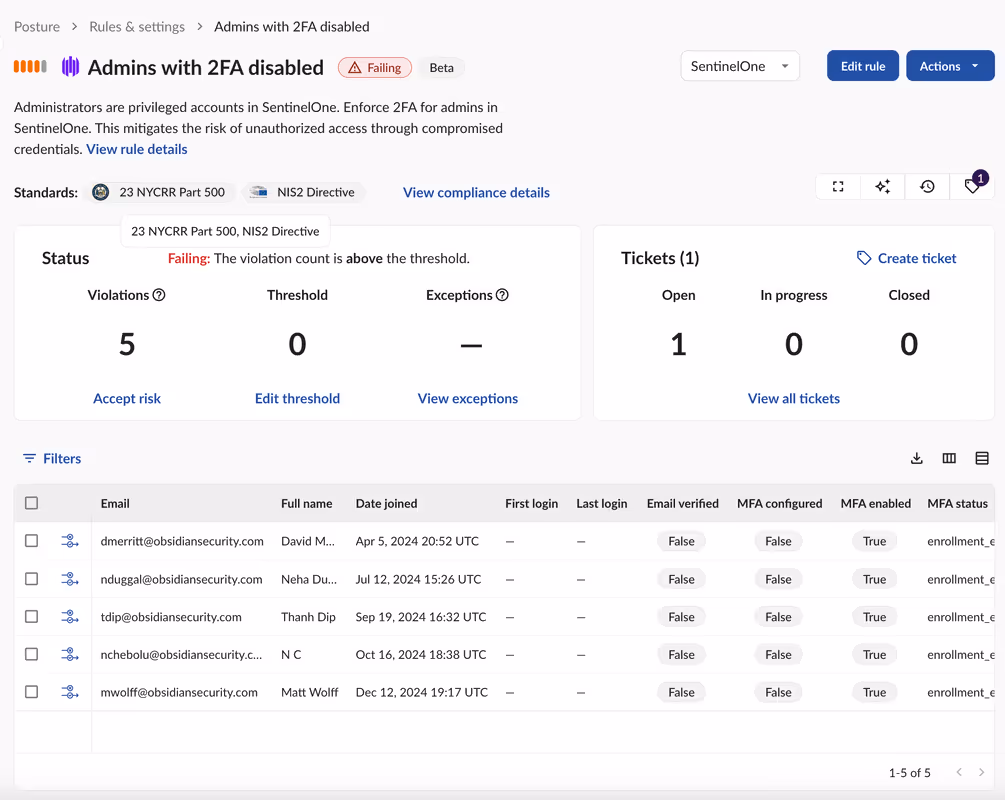Viewport: 1005px width, 800px height.
Task: Click MFA enabled True for Matt Wolff
Action: coord(874,692)
